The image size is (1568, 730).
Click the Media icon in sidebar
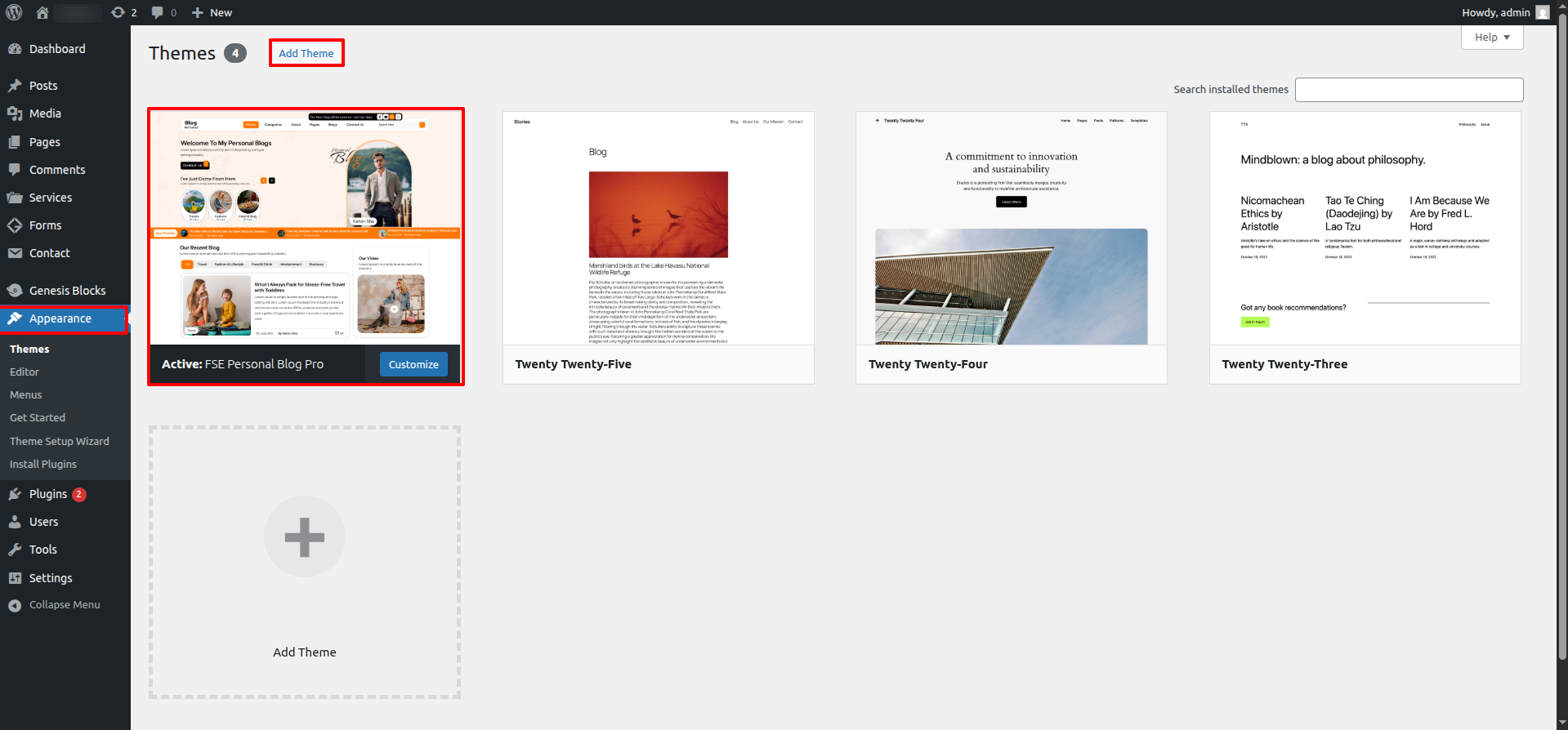tap(15, 114)
